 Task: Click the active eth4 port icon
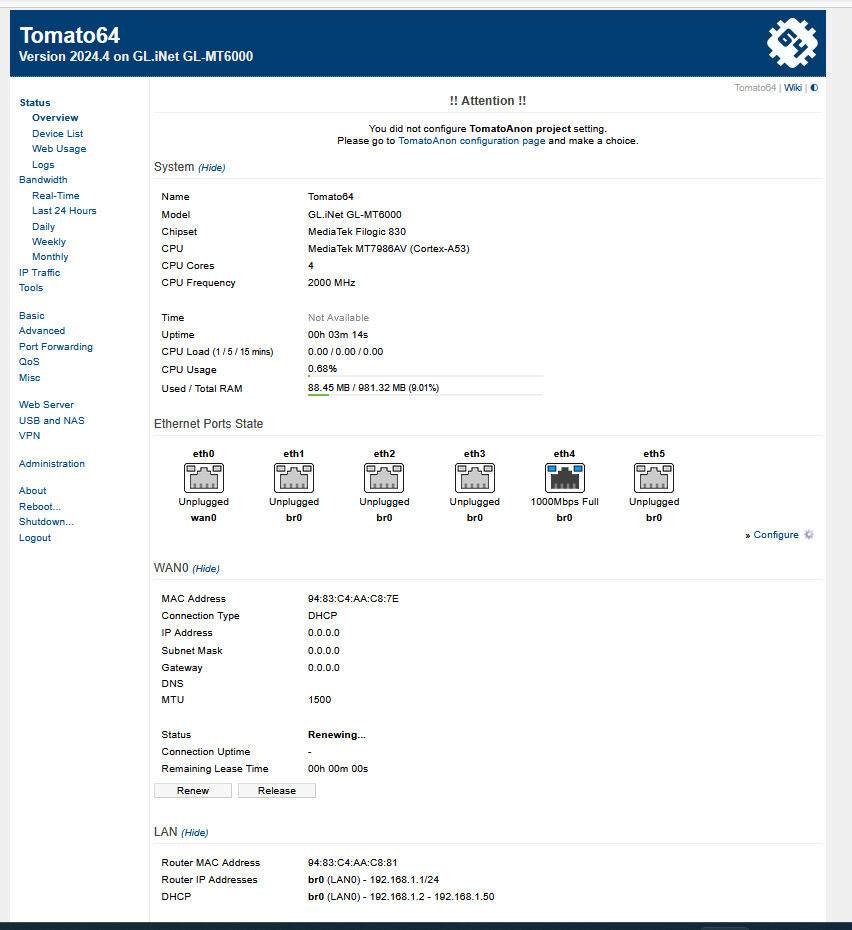click(x=564, y=478)
